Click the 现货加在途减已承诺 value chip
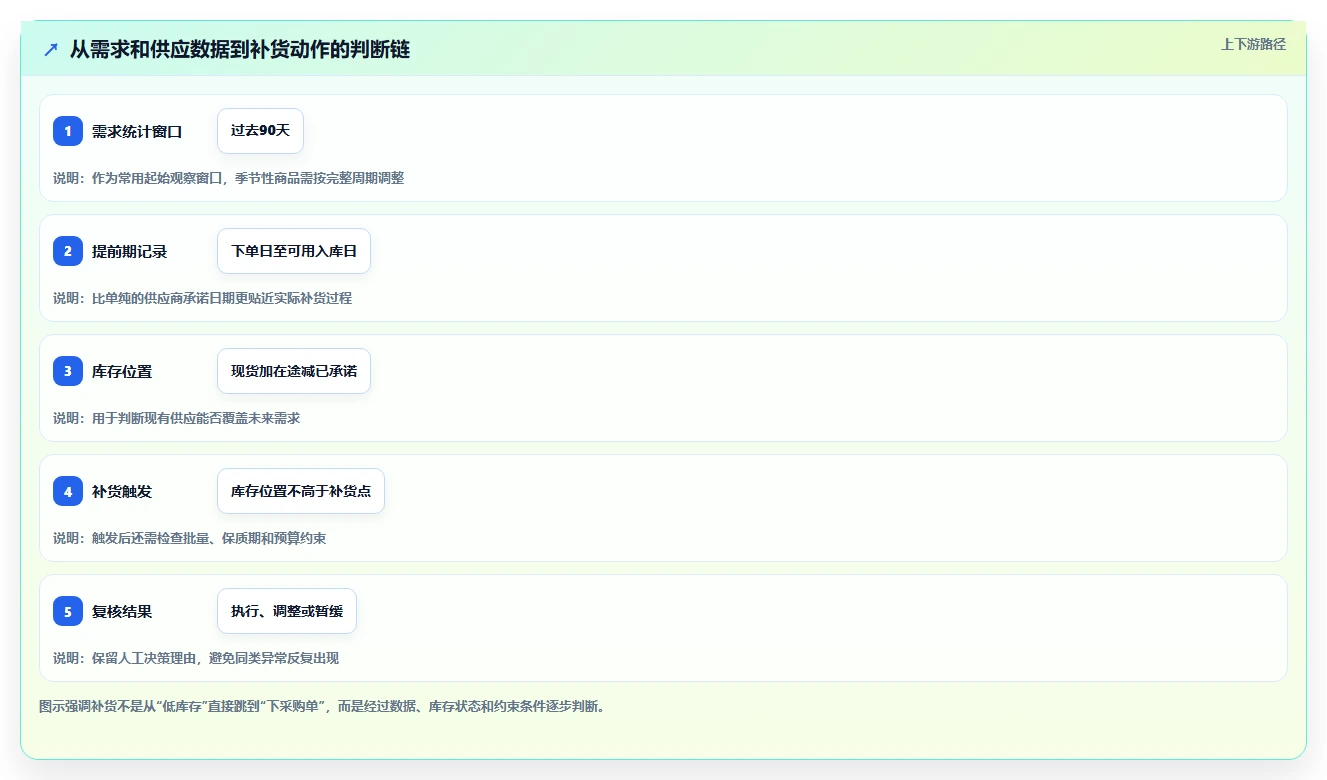The width and height of the screenshot is (1327, 780). (x=294, y=371)
